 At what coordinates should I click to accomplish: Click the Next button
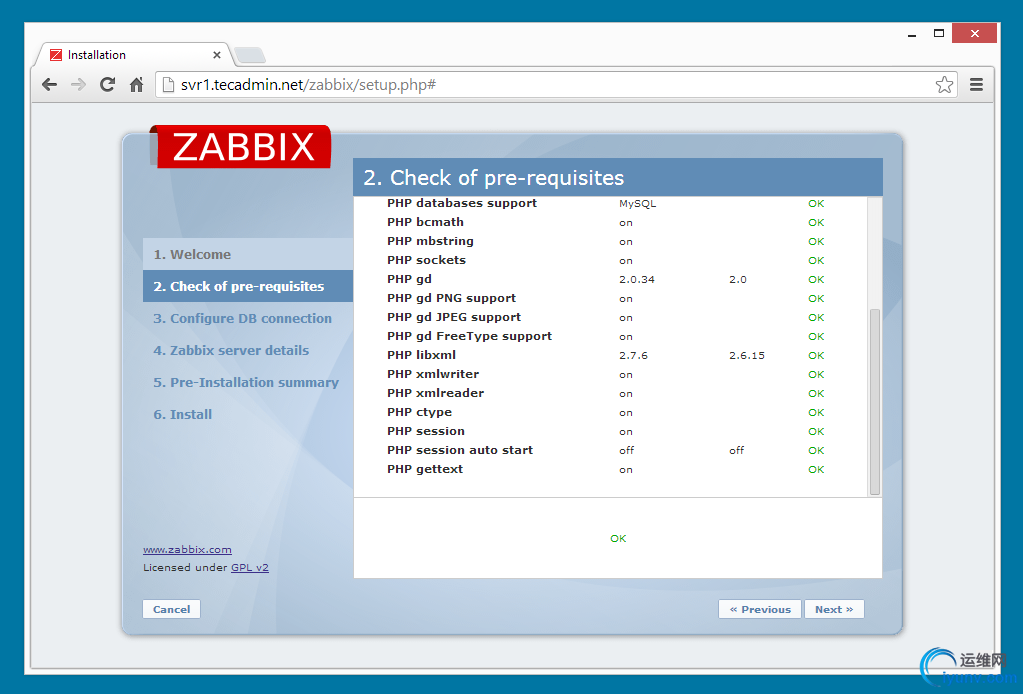(x=834, y=609)
